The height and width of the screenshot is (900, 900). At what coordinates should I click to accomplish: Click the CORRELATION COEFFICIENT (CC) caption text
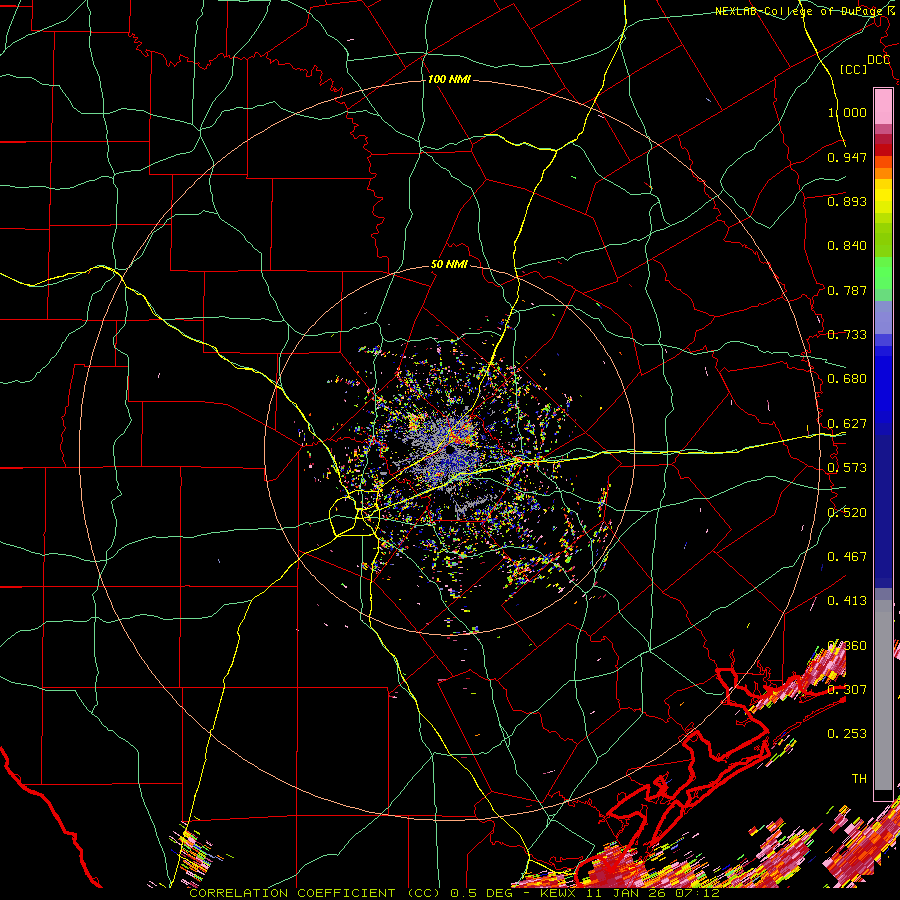coord(317,894)
